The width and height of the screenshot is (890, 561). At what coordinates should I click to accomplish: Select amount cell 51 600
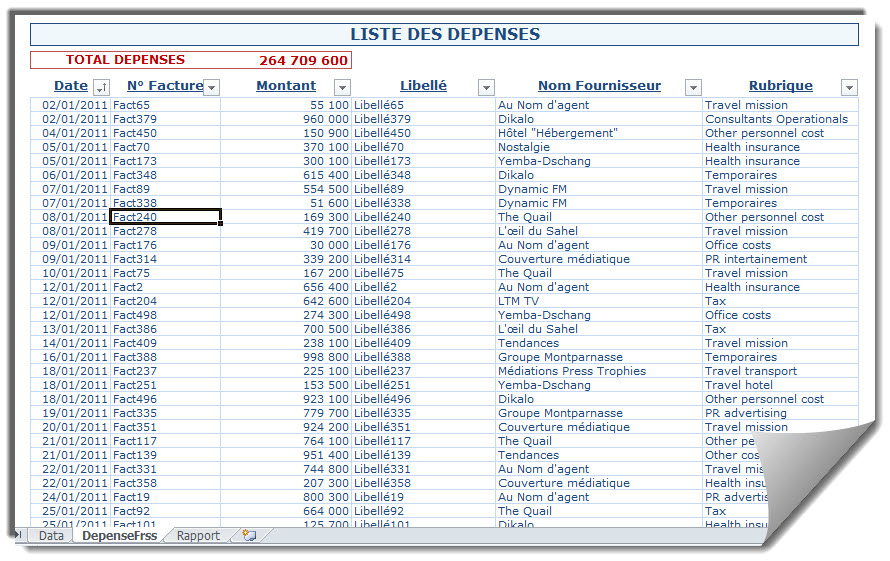click(x=286, y=203)
